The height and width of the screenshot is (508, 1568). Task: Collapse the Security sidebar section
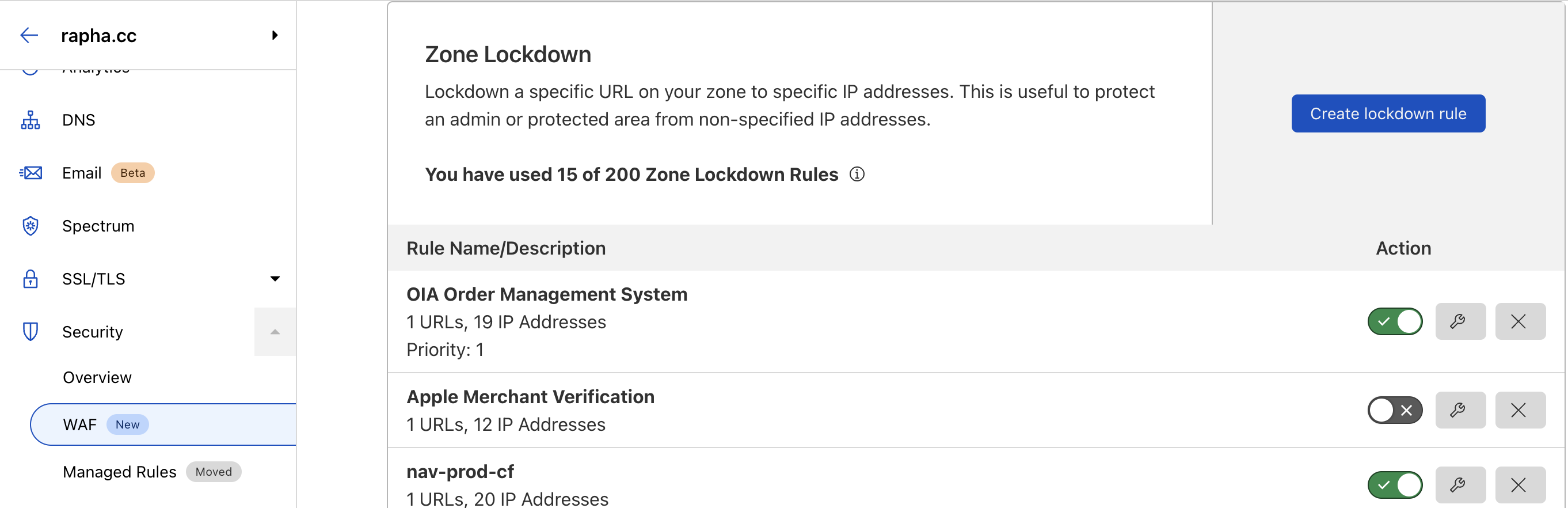click(275, 332)
